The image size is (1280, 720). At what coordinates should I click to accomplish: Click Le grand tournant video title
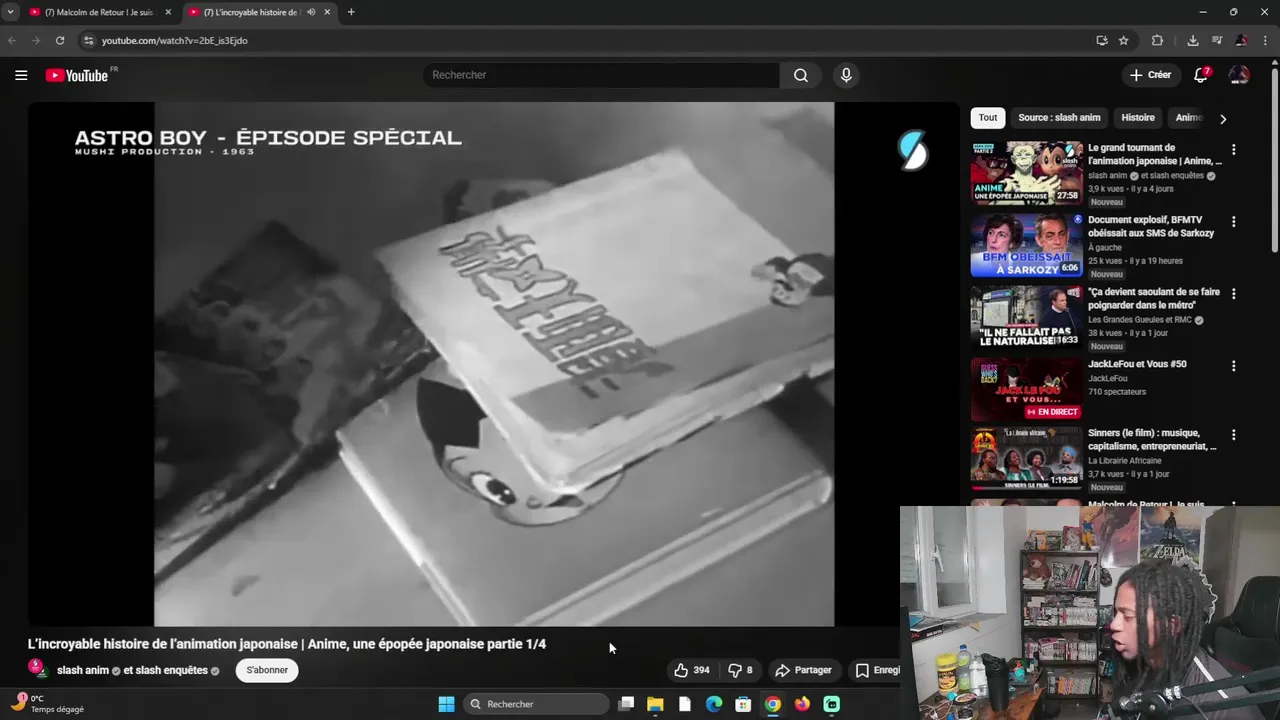1155,154
